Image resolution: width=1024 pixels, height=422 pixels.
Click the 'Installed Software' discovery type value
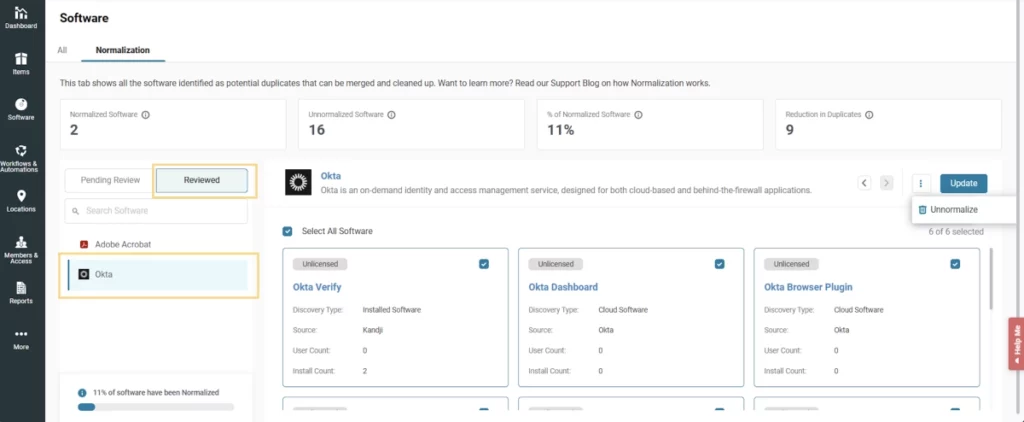pyautogui.click(x=392, y=310)
